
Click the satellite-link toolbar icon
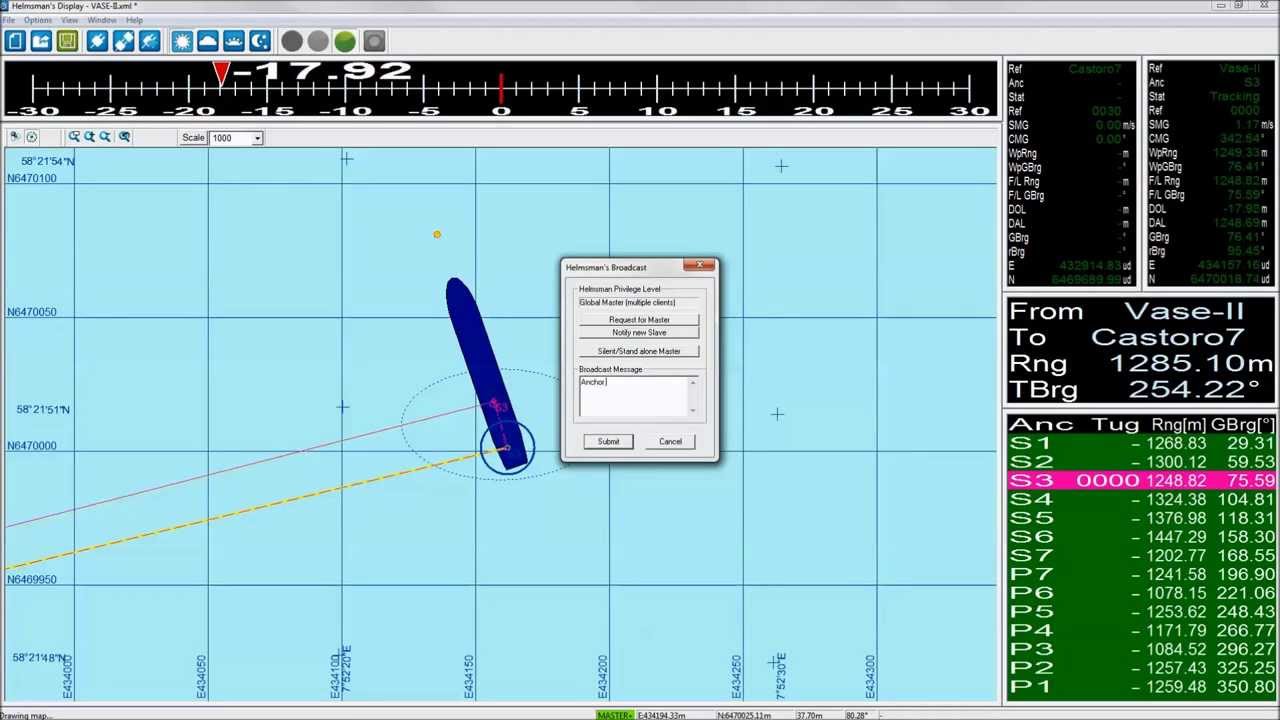(123, 41)
